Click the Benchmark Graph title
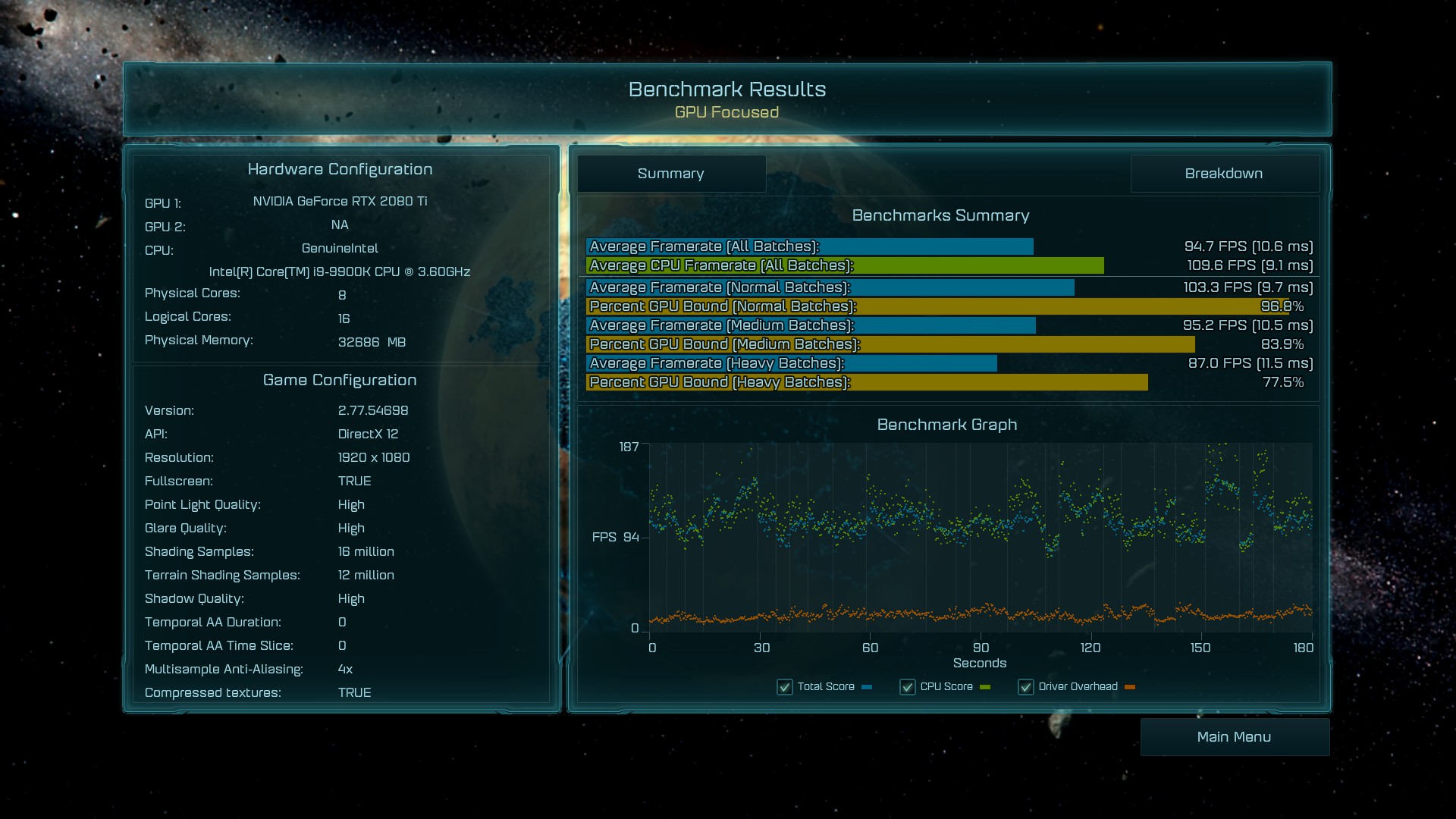 946,425
